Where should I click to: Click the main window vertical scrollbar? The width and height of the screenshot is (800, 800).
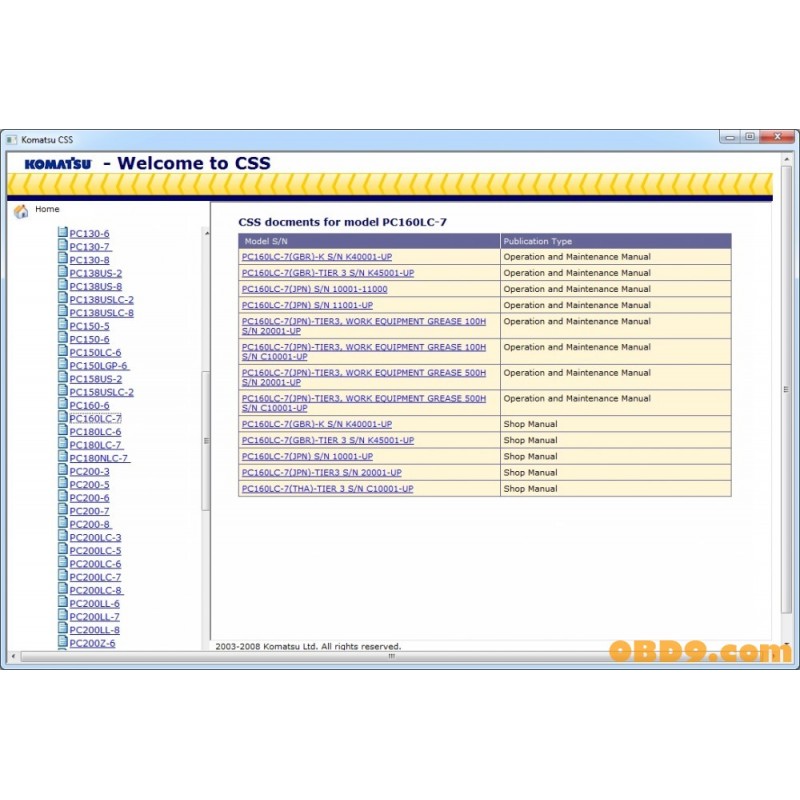point(786,389)
